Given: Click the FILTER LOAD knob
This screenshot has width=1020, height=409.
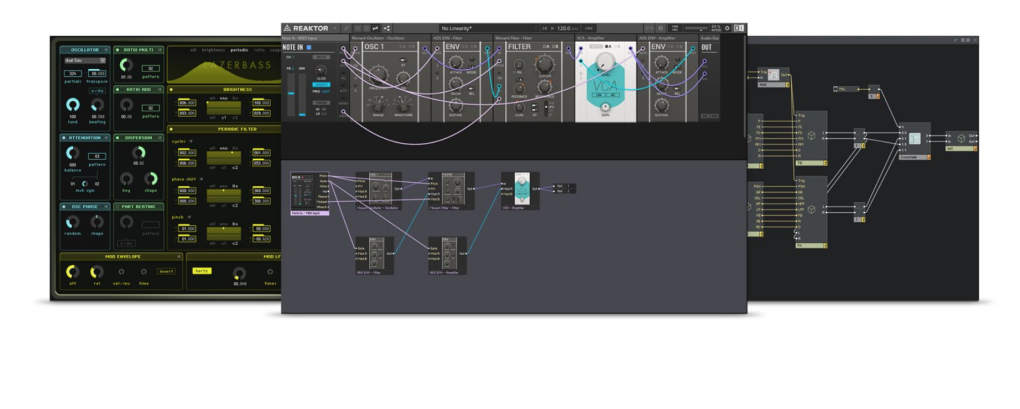Looking at the screenshot, I should point(519,107).
